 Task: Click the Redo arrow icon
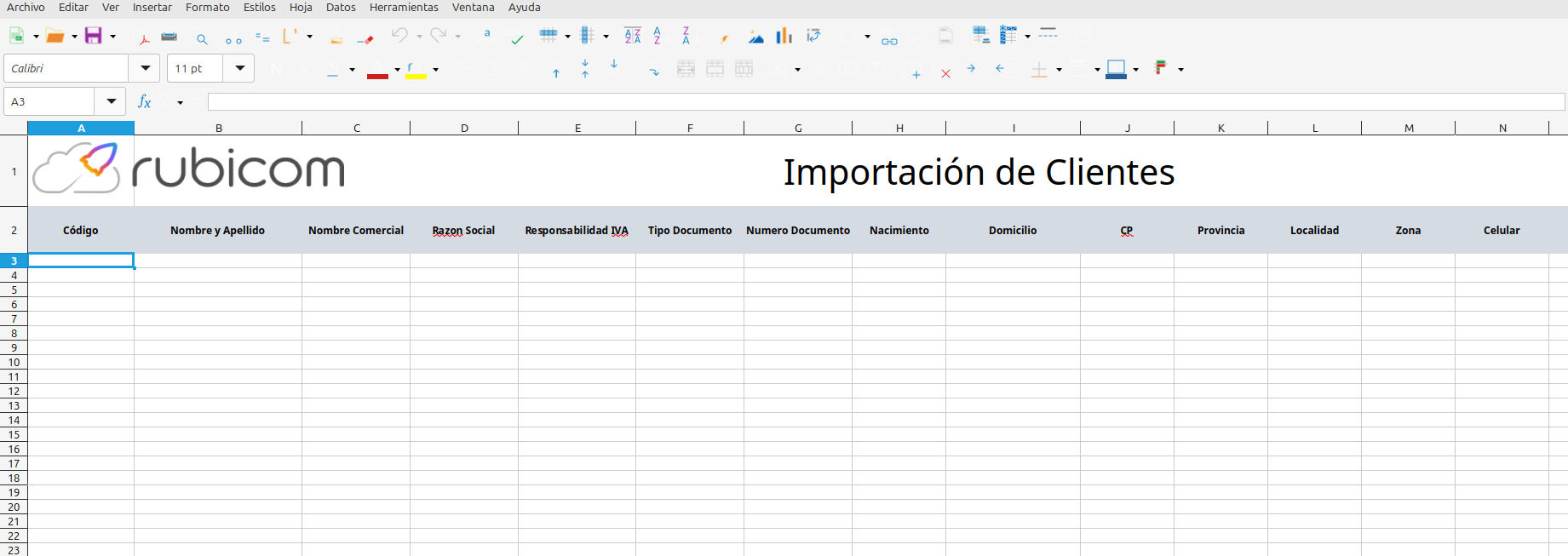(x=438, y=36)
